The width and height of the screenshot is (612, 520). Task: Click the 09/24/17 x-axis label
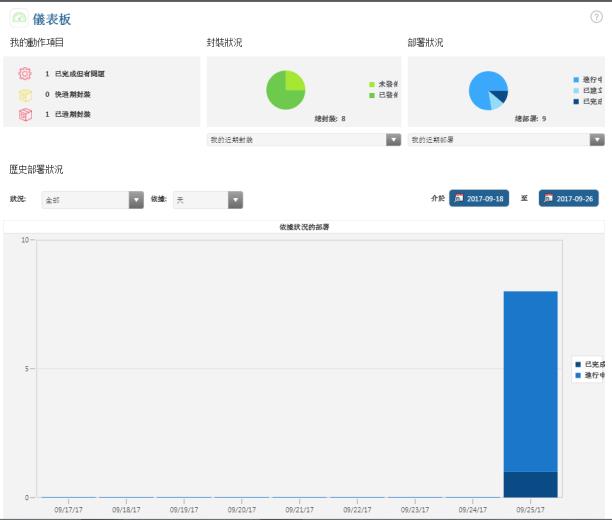473,510
